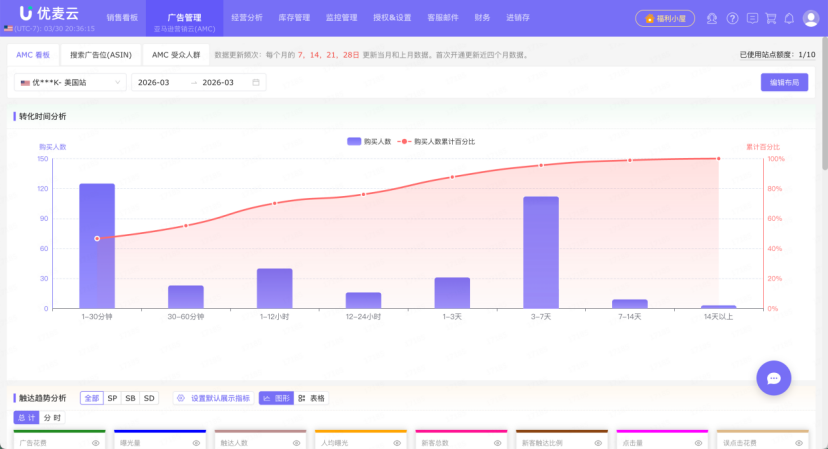This screenshot has height=449, width=828.
Task: Open the floating chat bubble button
Action: [x=773, y=377]
